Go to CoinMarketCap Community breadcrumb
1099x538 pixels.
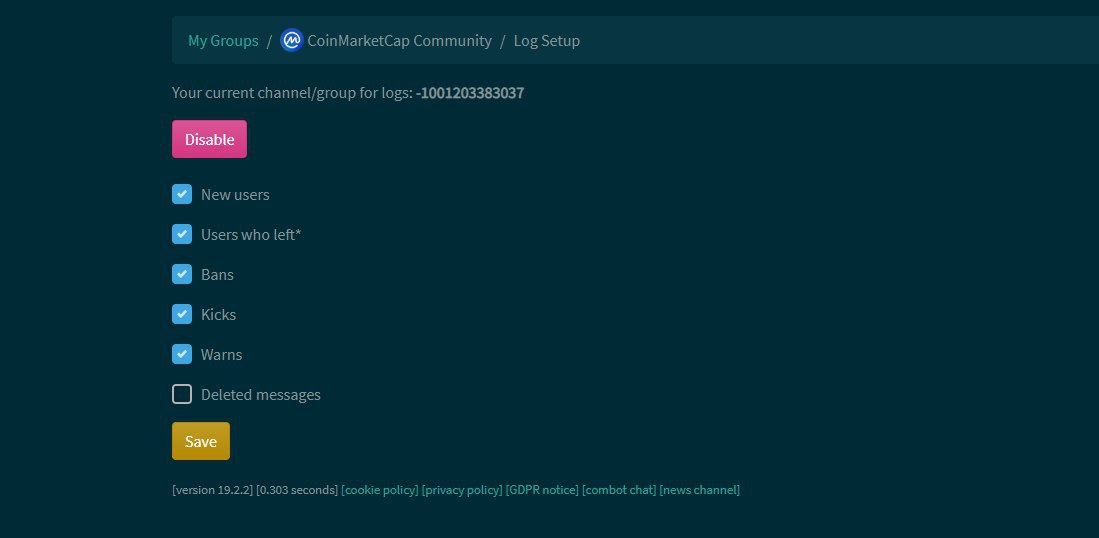pyautogui.click(x=400, y=41)
